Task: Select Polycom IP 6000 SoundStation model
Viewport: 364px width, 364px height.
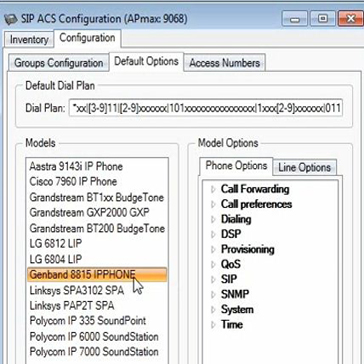Action: point(97,336)
